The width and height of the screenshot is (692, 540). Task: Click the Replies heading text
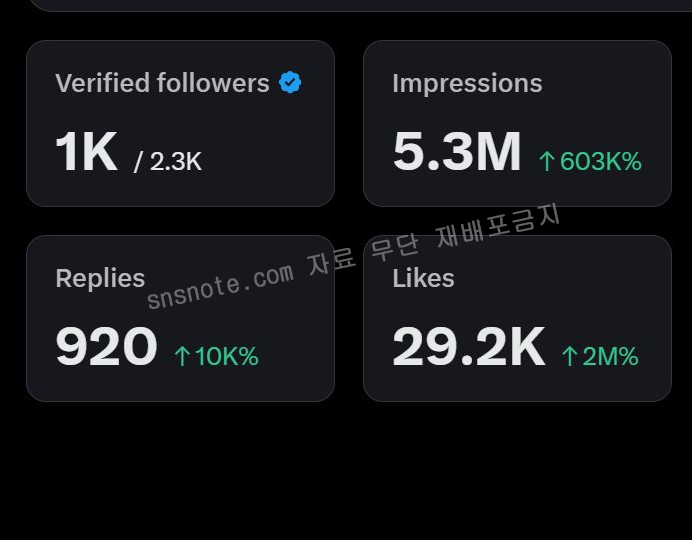click(100, 278)
